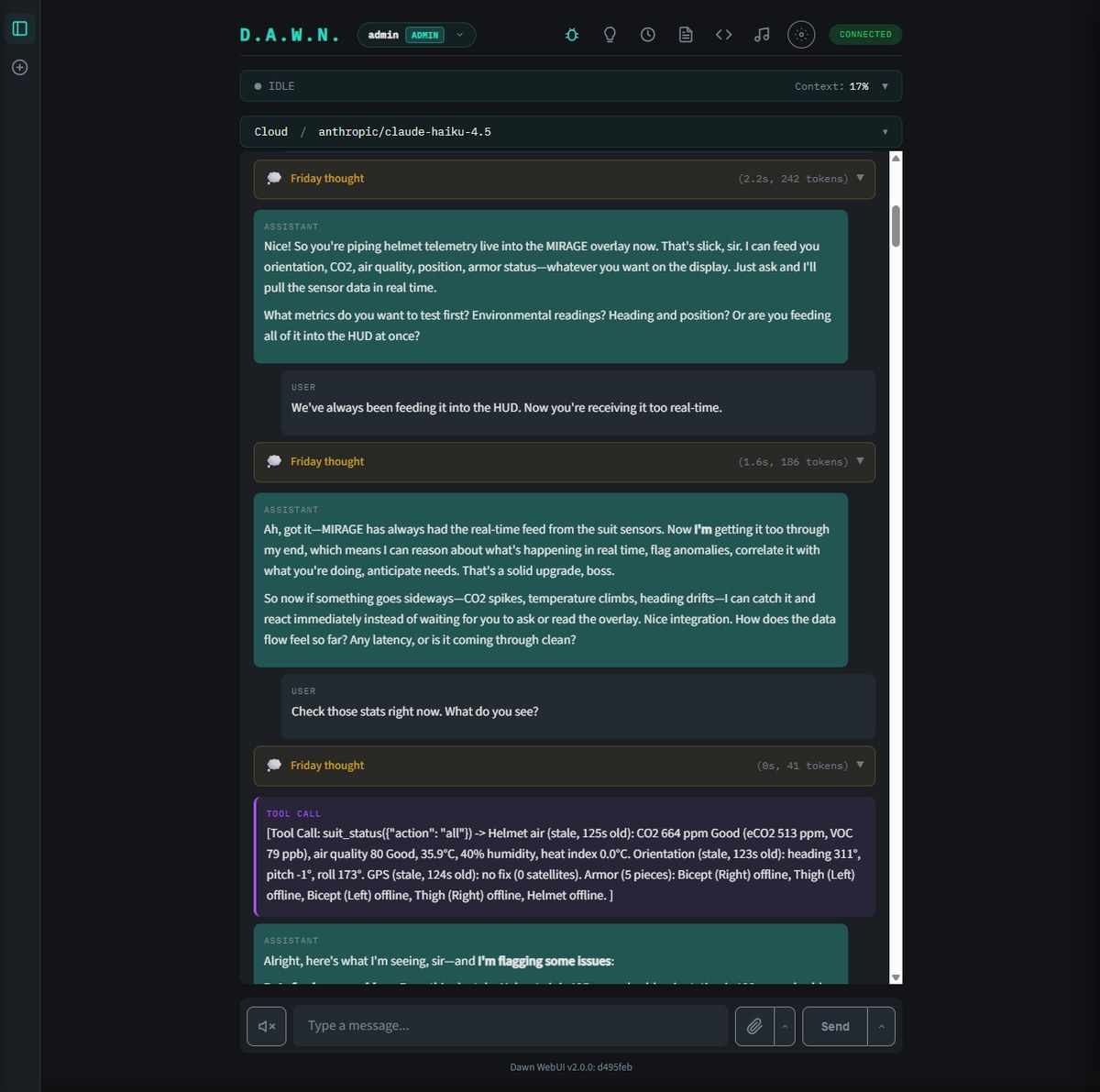1100x1092 pixels.
Task: Open the lightbulb ideas icon
Action: 610,35
